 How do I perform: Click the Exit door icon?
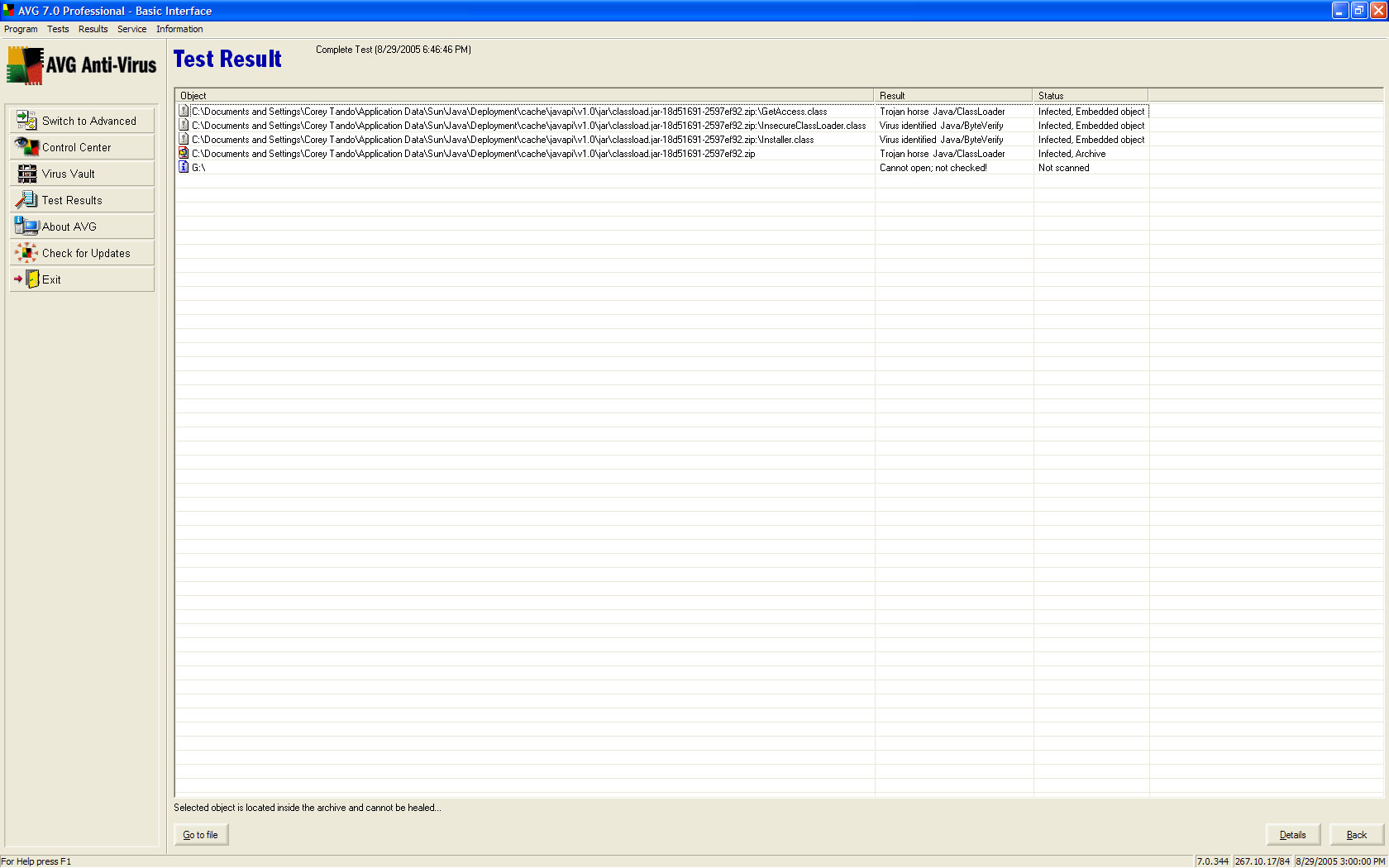click(27, 279)
